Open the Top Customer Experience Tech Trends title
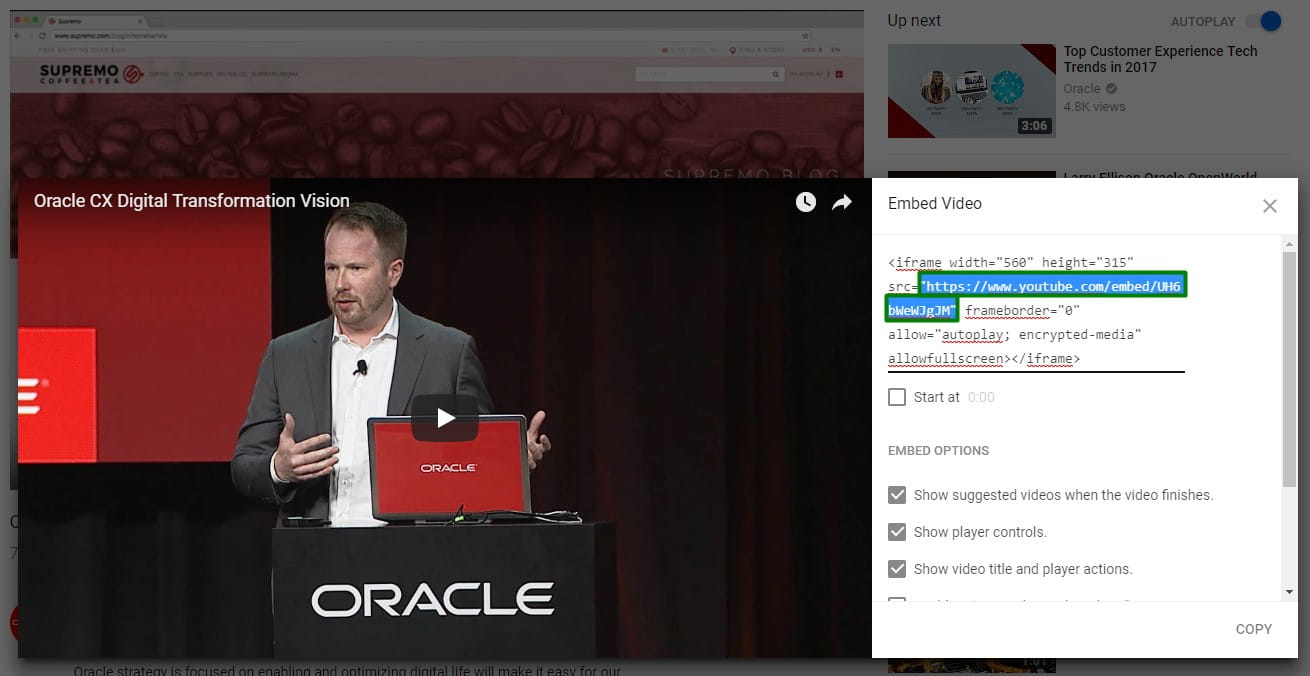The image size is (1310, 676). (x=1160, y=59)
